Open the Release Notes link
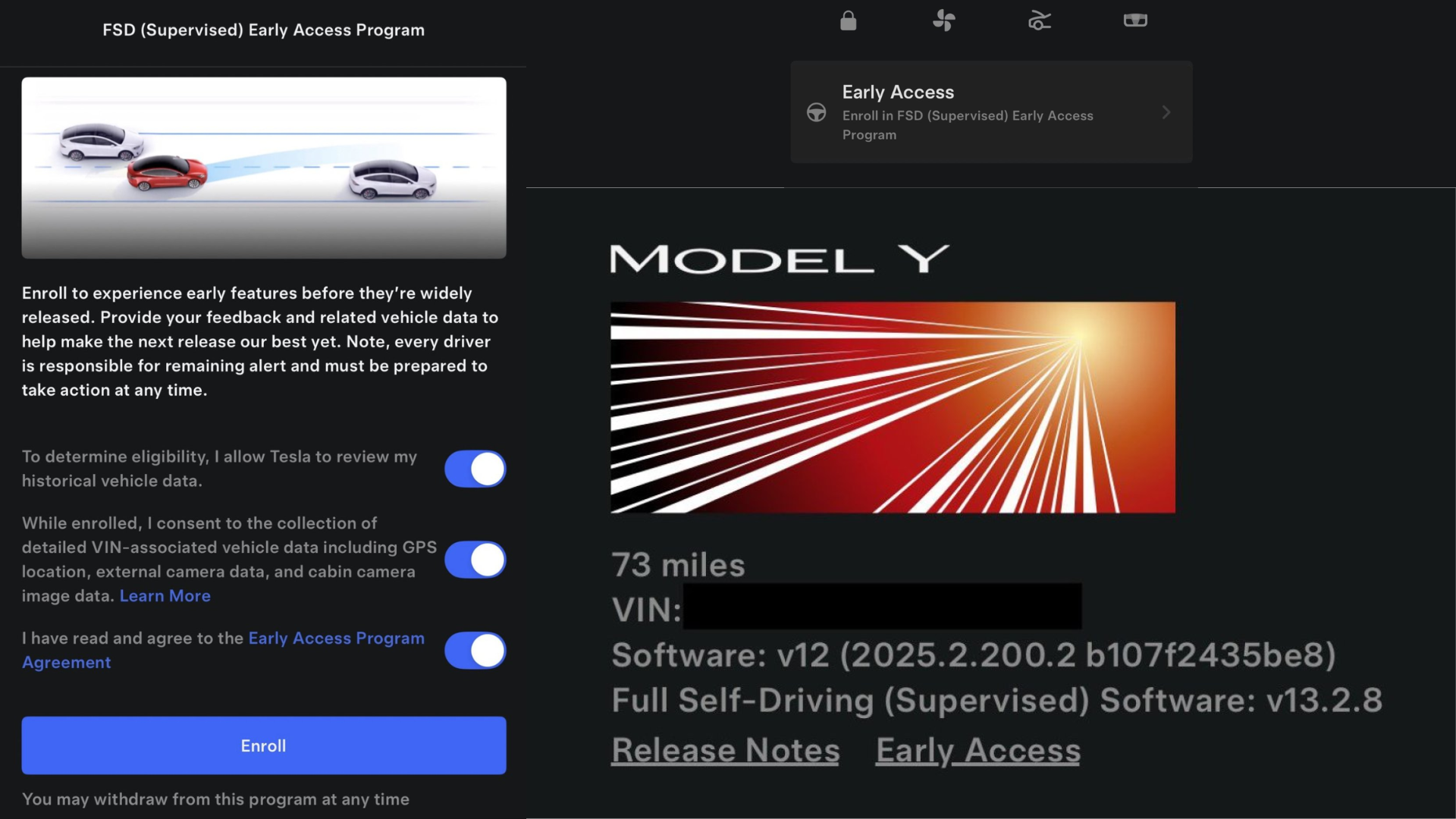Viewport: 1456px width, 819px height. 725,751
